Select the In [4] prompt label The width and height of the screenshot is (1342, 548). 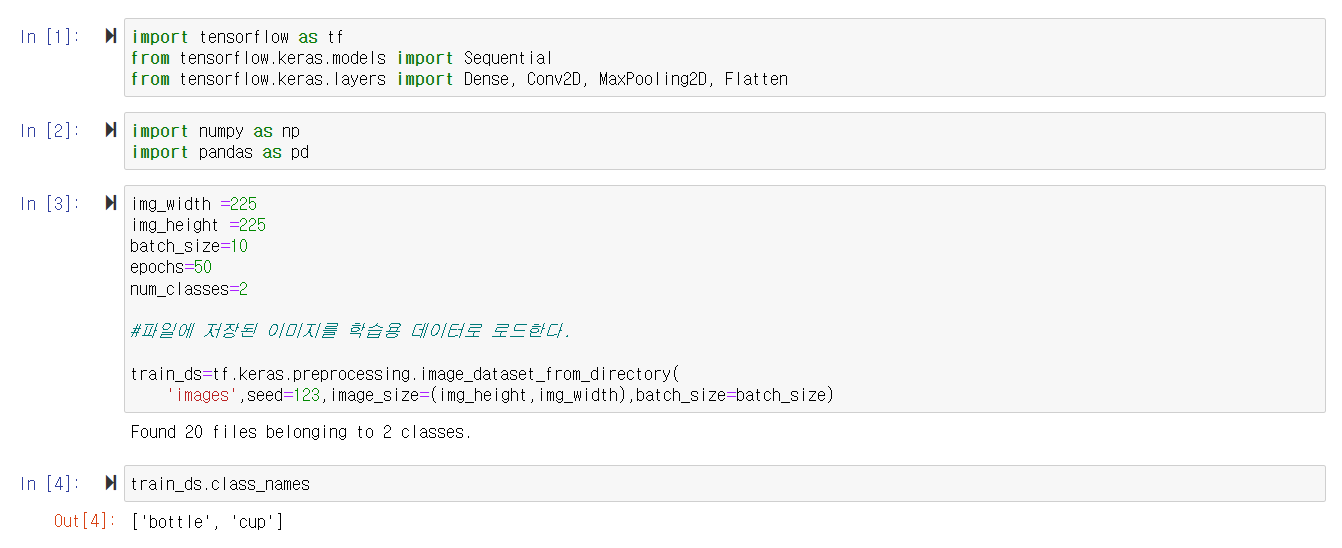[x=49, y=483]
